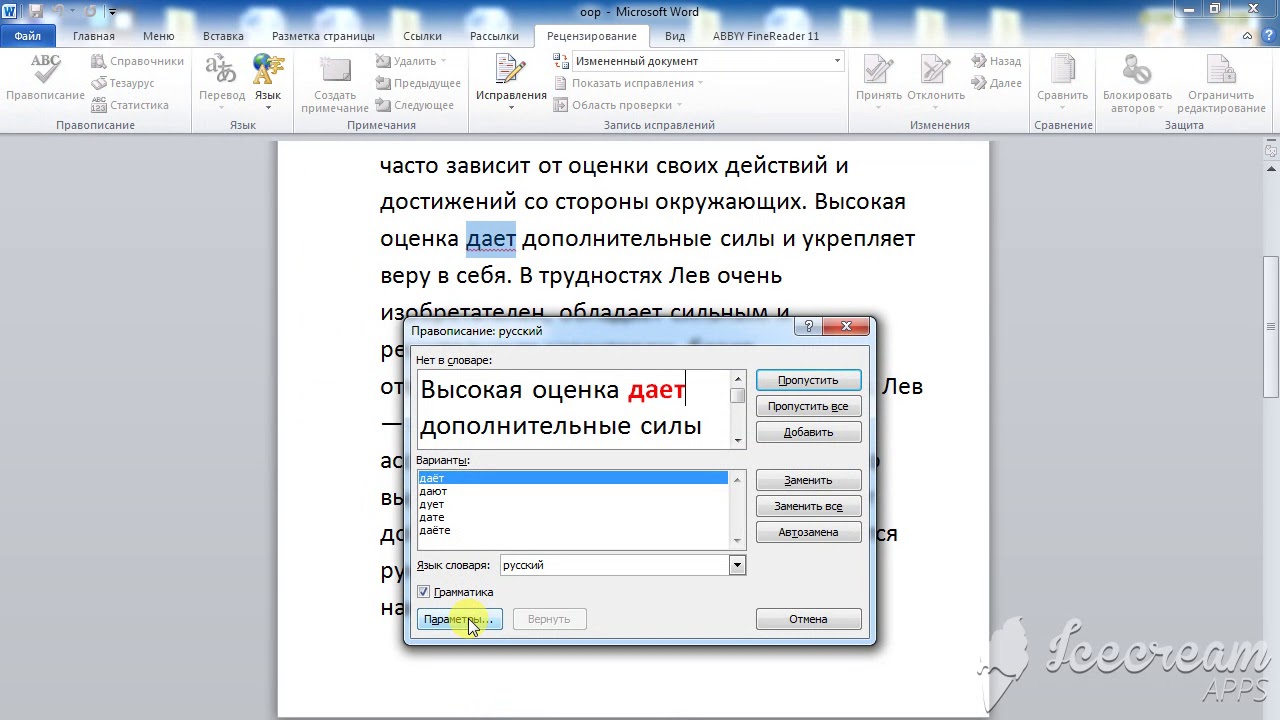Toggle the Грамматика checkbox
Image resolution: width=1280 pixels, height=720 pixels.
point(424,592)
